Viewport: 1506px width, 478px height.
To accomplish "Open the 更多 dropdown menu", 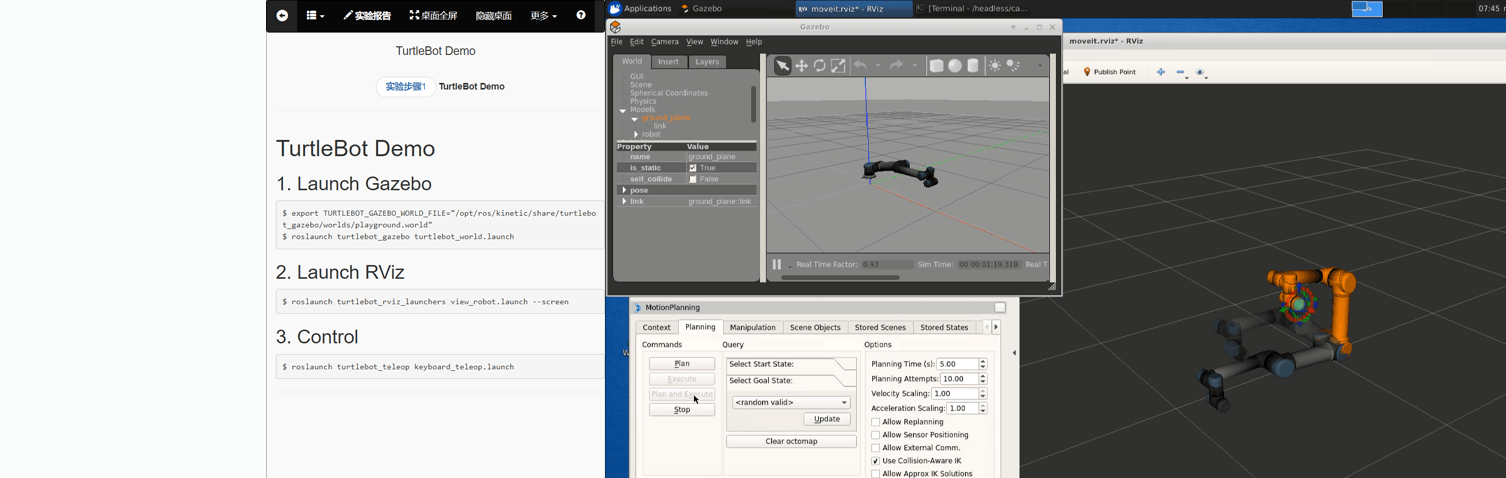I will (543, 15).
